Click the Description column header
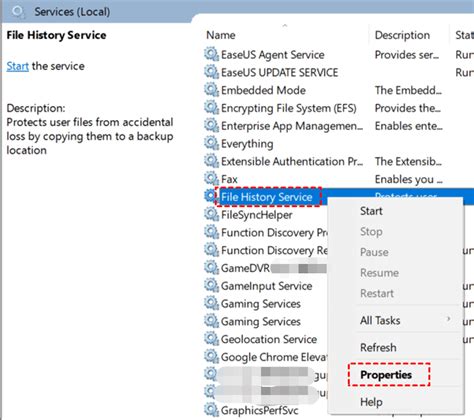Viewport: 474px width, 420px height. [x=402, y=35]
